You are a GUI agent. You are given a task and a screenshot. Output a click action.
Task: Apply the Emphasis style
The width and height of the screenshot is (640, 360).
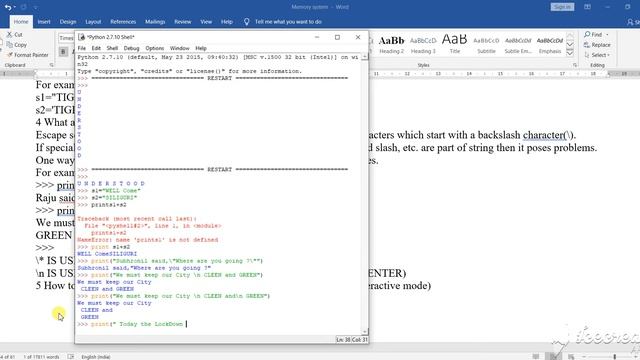point(550,45)
